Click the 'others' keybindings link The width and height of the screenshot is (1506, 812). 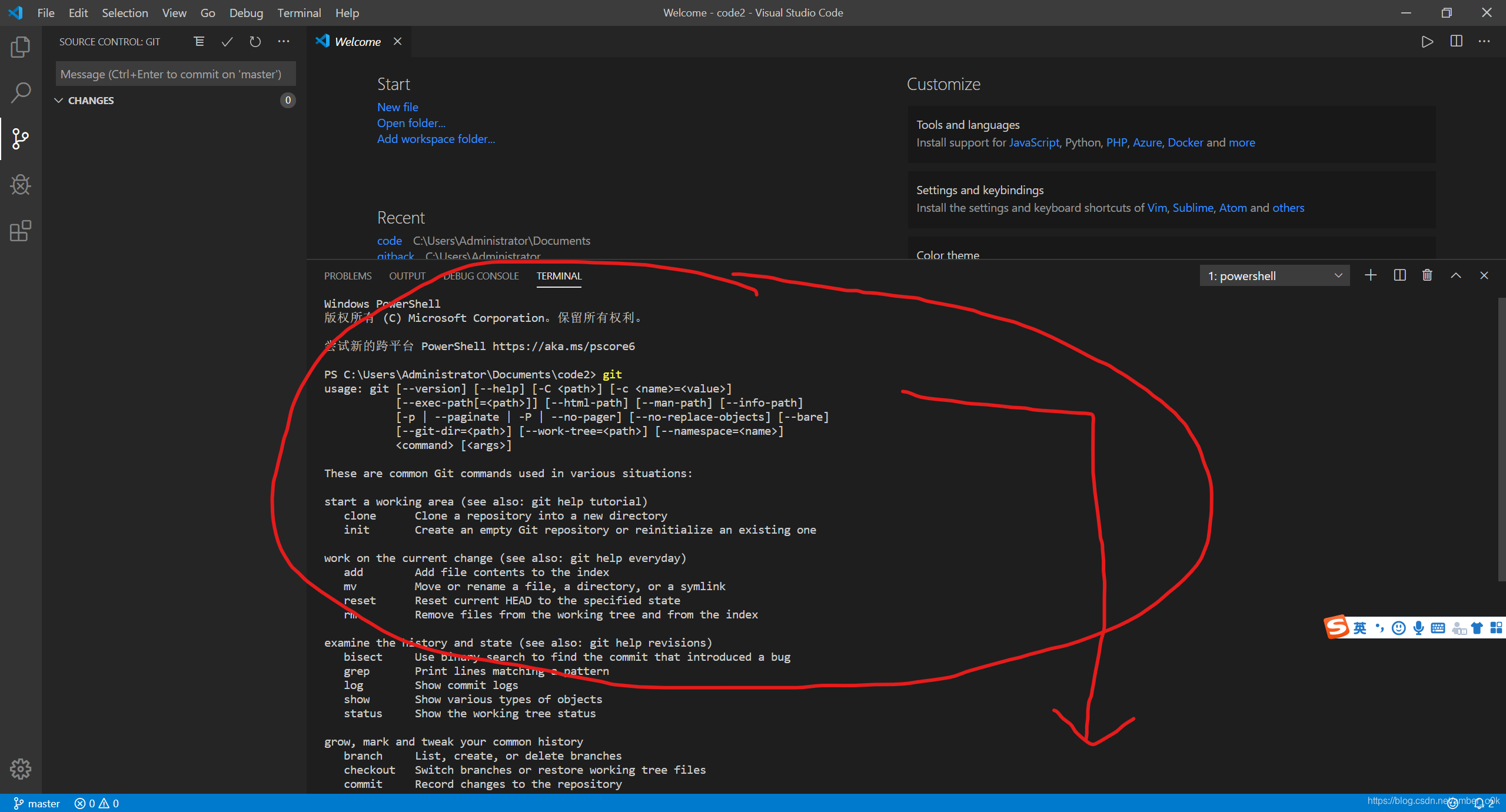(1288, 208)
